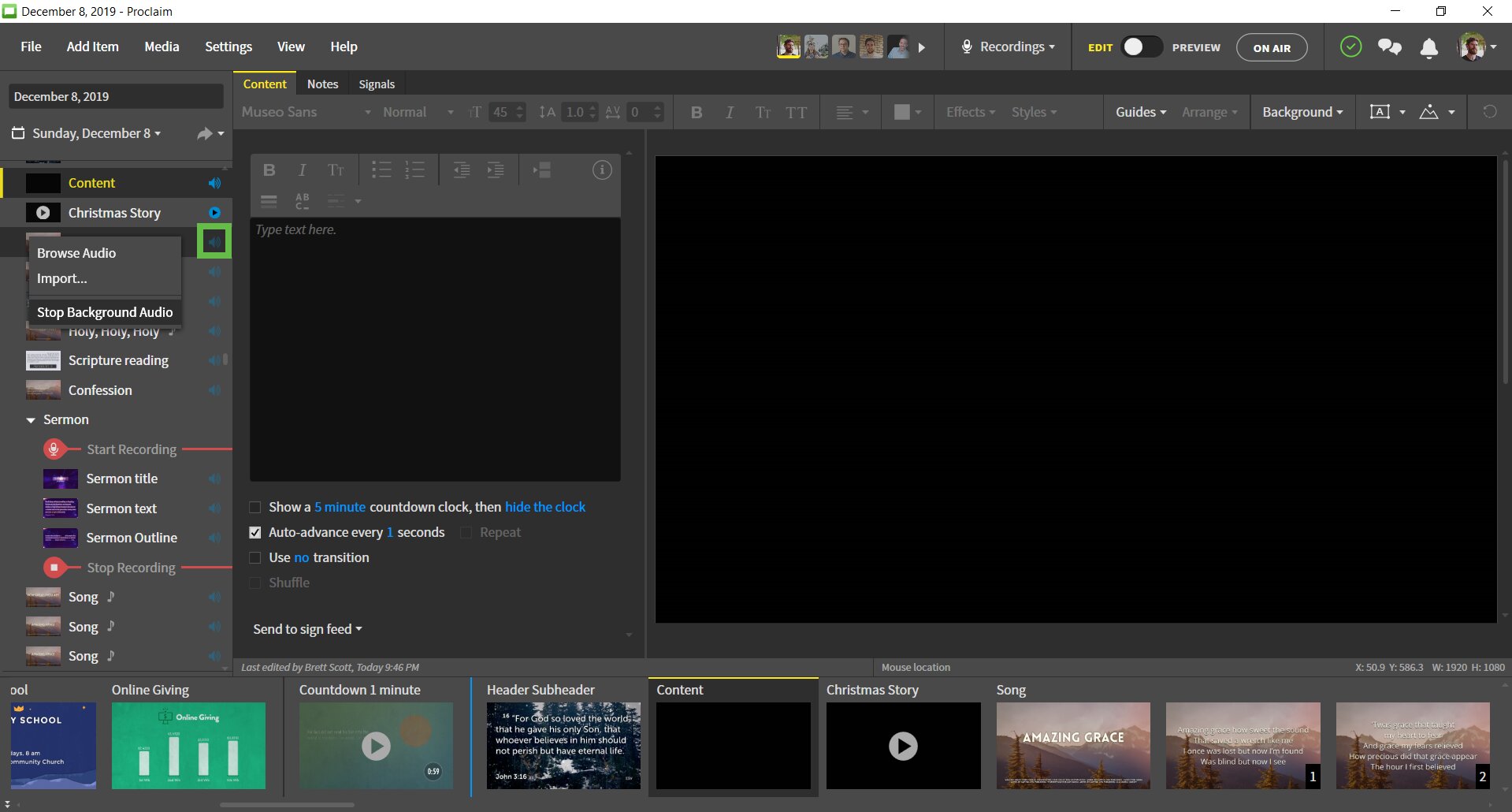Insert a bulleted list in the text editor
The width and height of the screenshot is (1512, 812).
pos(381,169)
